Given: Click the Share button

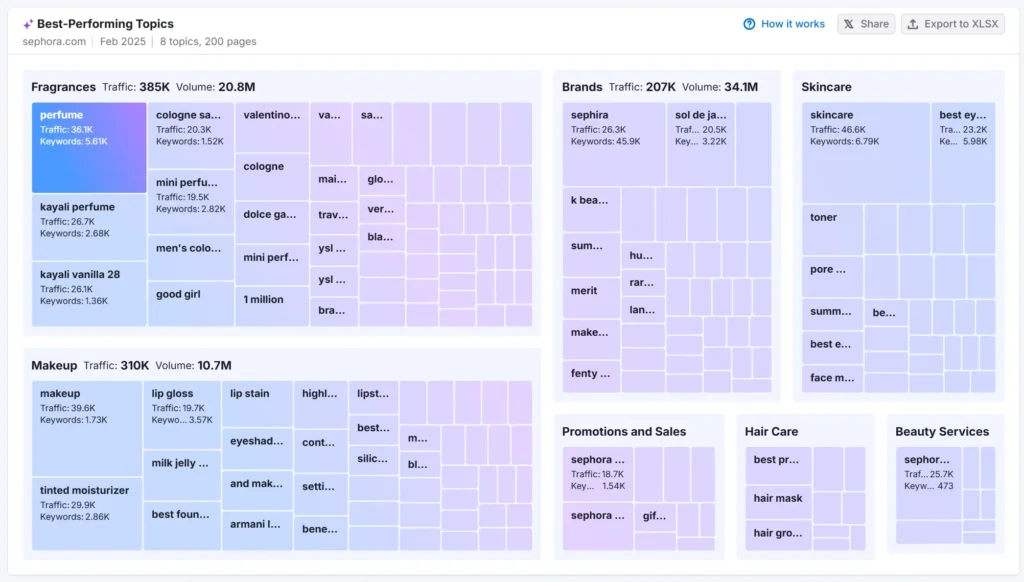Looking at the screenshot, I should (866, 24).
